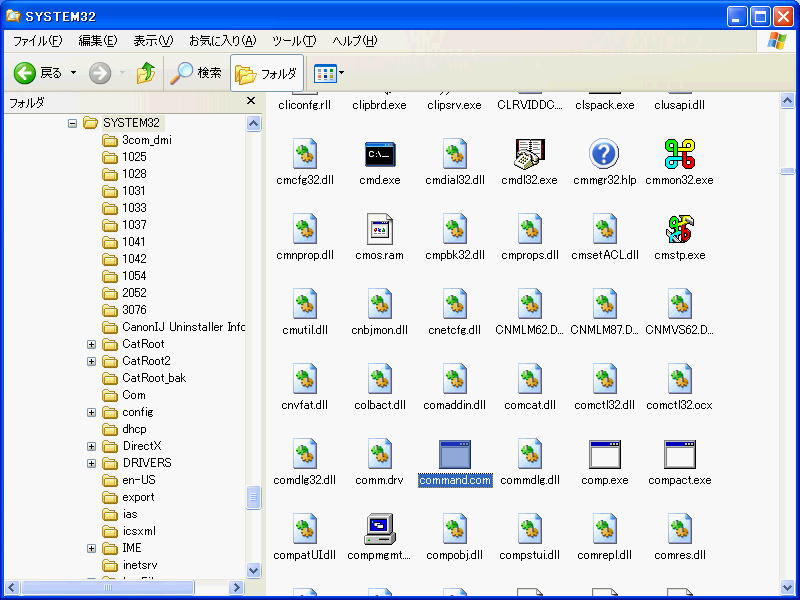Select the cmos.ram file icon
Viewport: 800px width, 600px height.
point(380,229)
